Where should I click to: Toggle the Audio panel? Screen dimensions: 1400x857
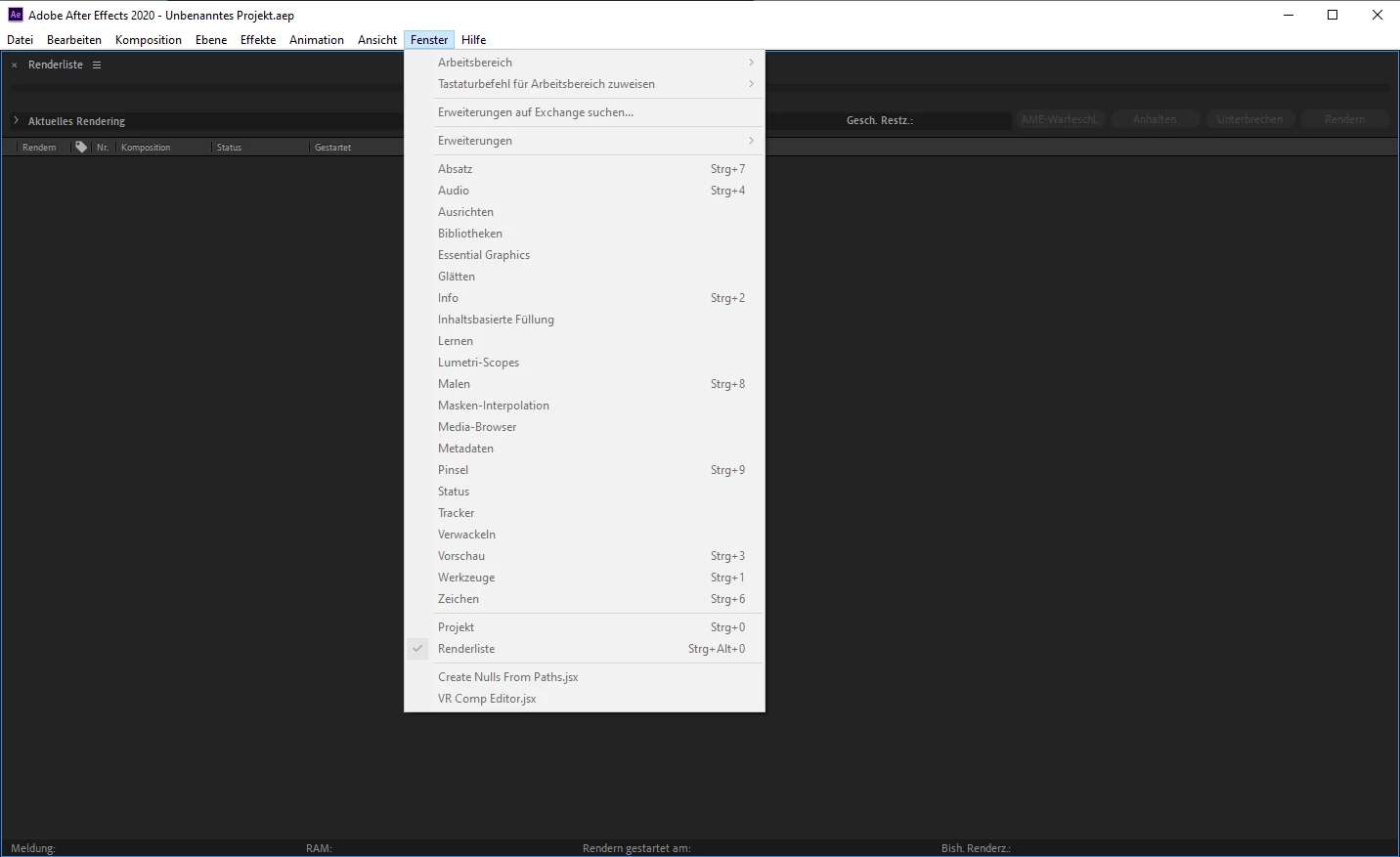[x=585, y=191]
